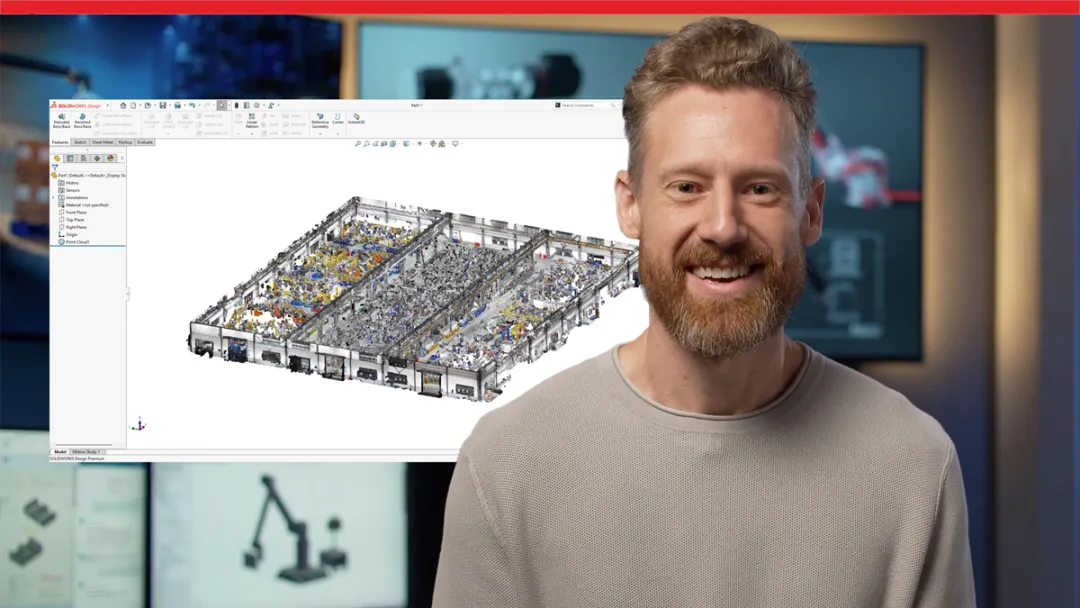Toggle the Instant3D tool
Viewport: 1080px width, 608px height.
pos(356,119)
